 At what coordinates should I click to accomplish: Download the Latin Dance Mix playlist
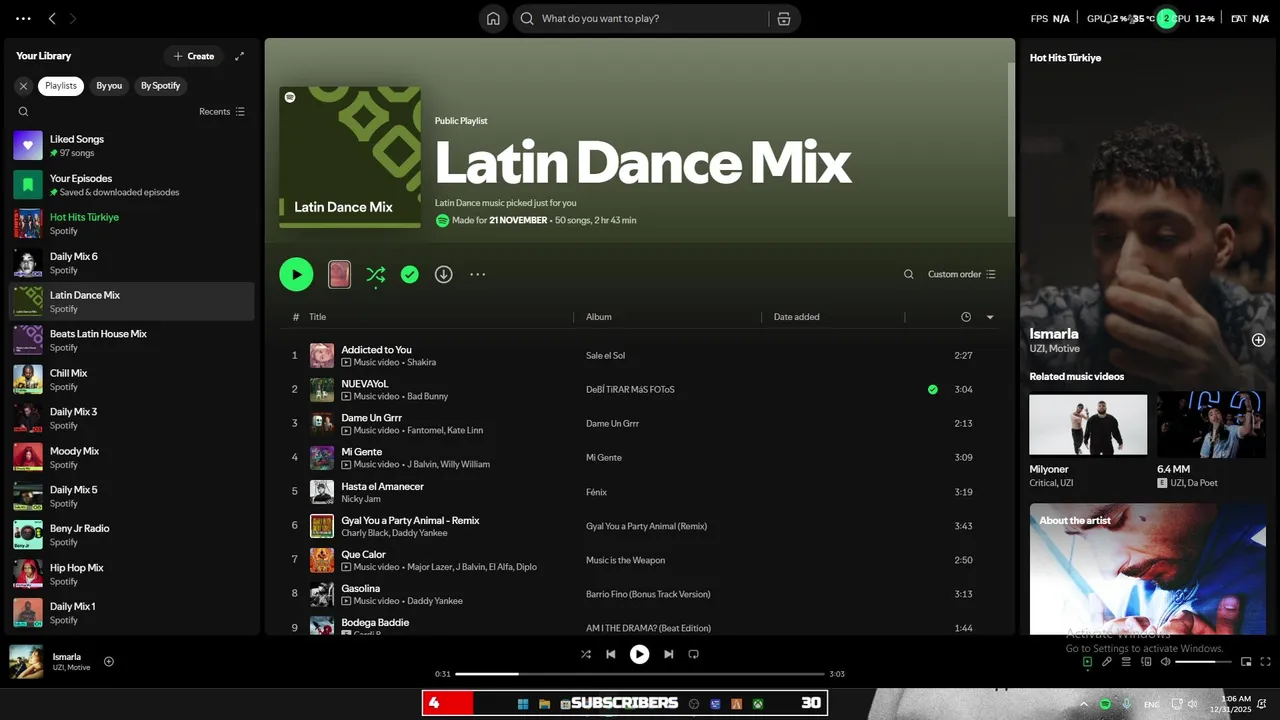click(x=444, y=274)
